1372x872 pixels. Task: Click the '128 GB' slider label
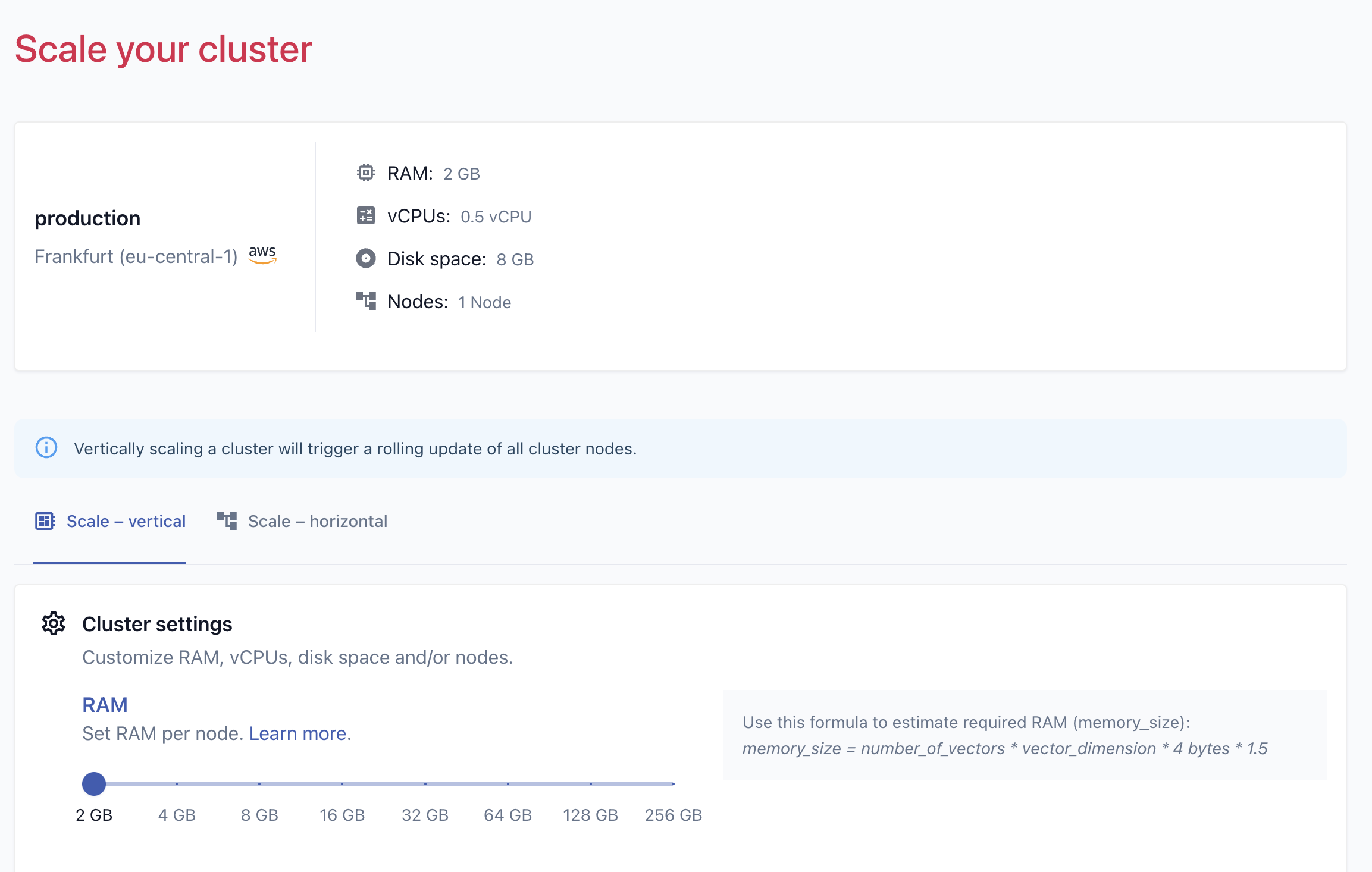(x=591, y=815)
